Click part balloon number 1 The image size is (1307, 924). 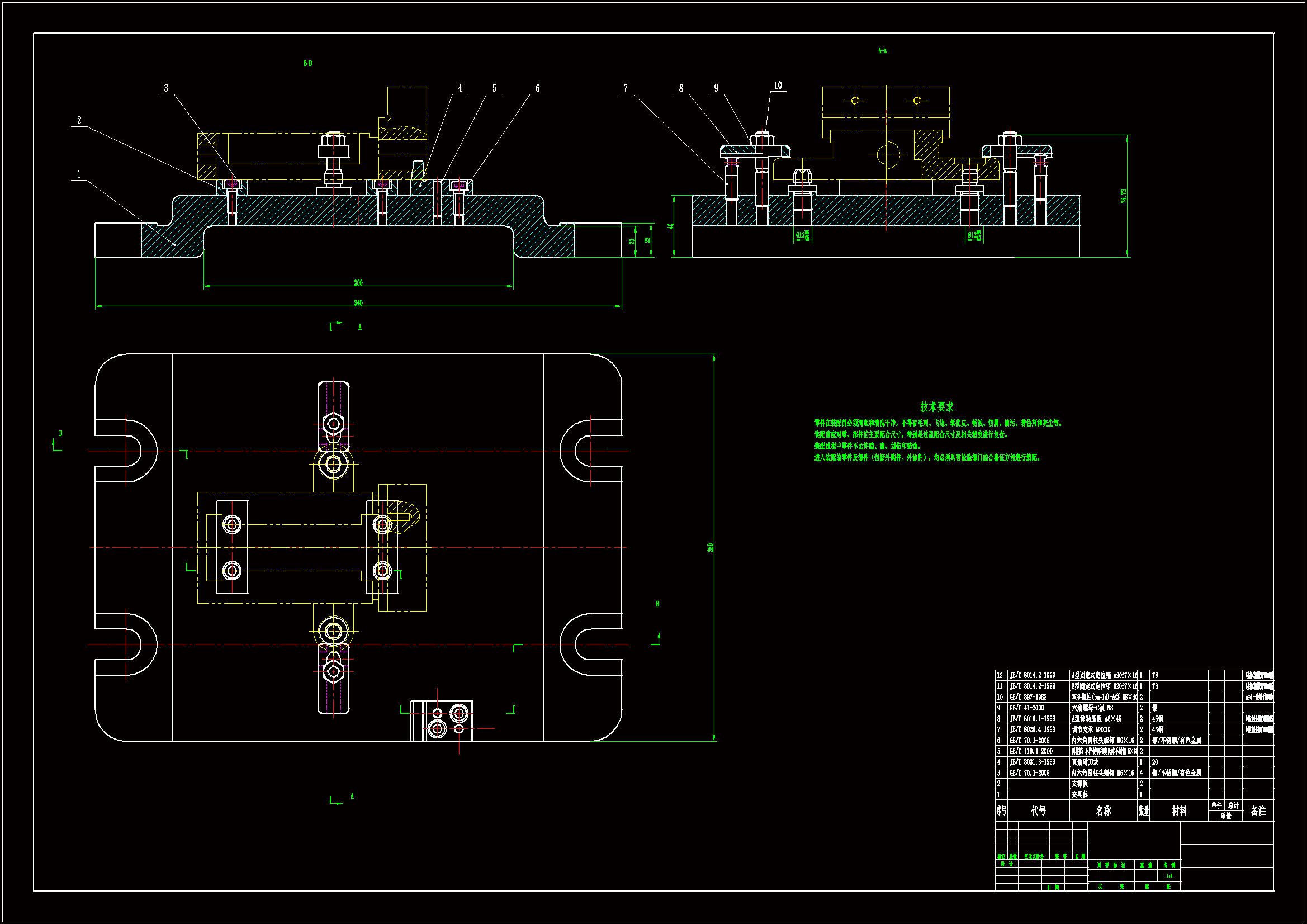pyautogui.click(x=79, y=174)
